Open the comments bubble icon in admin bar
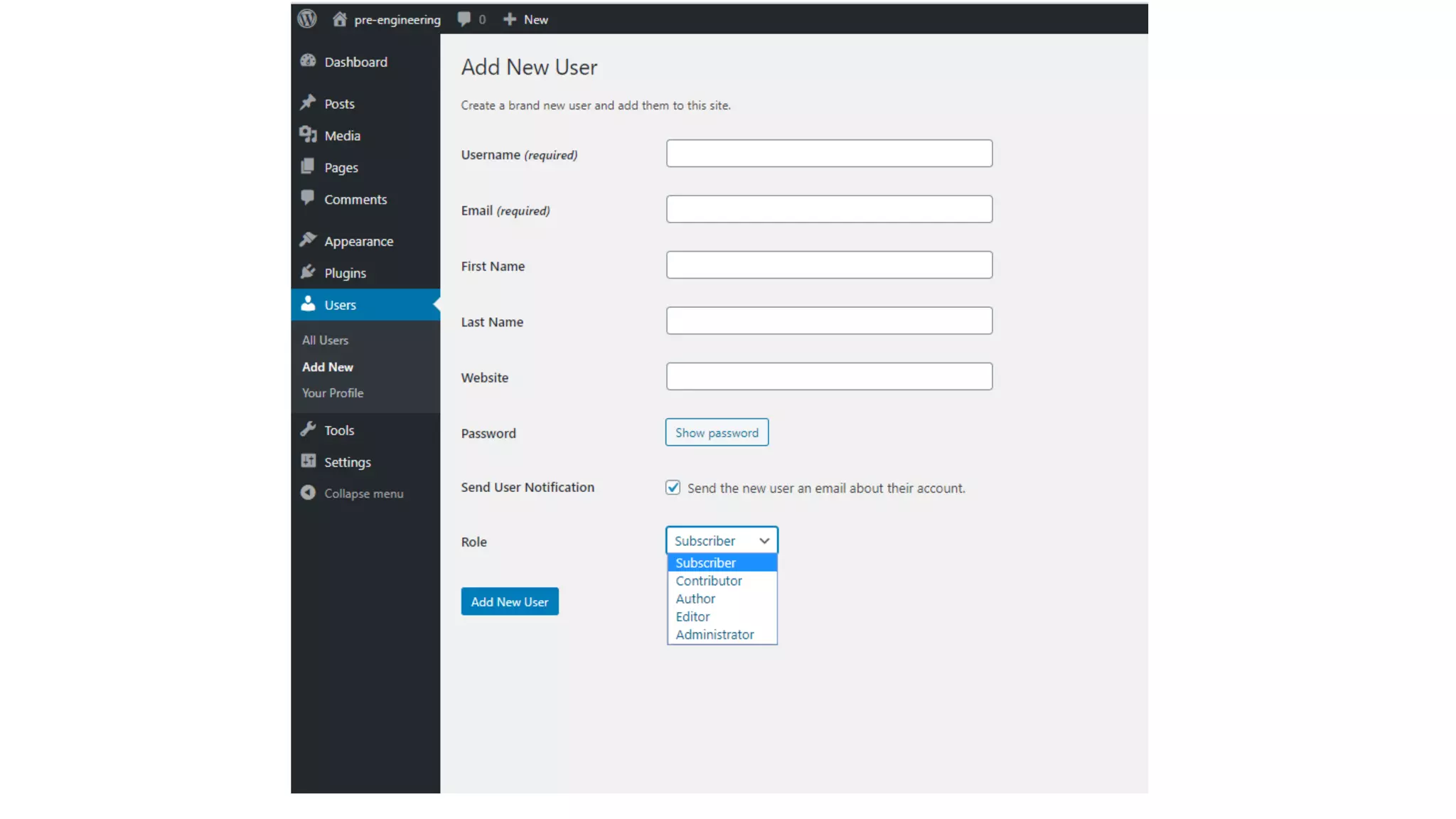Image resolution: width=1456 pixels, height=819 pixels. (x=464, y=19)
